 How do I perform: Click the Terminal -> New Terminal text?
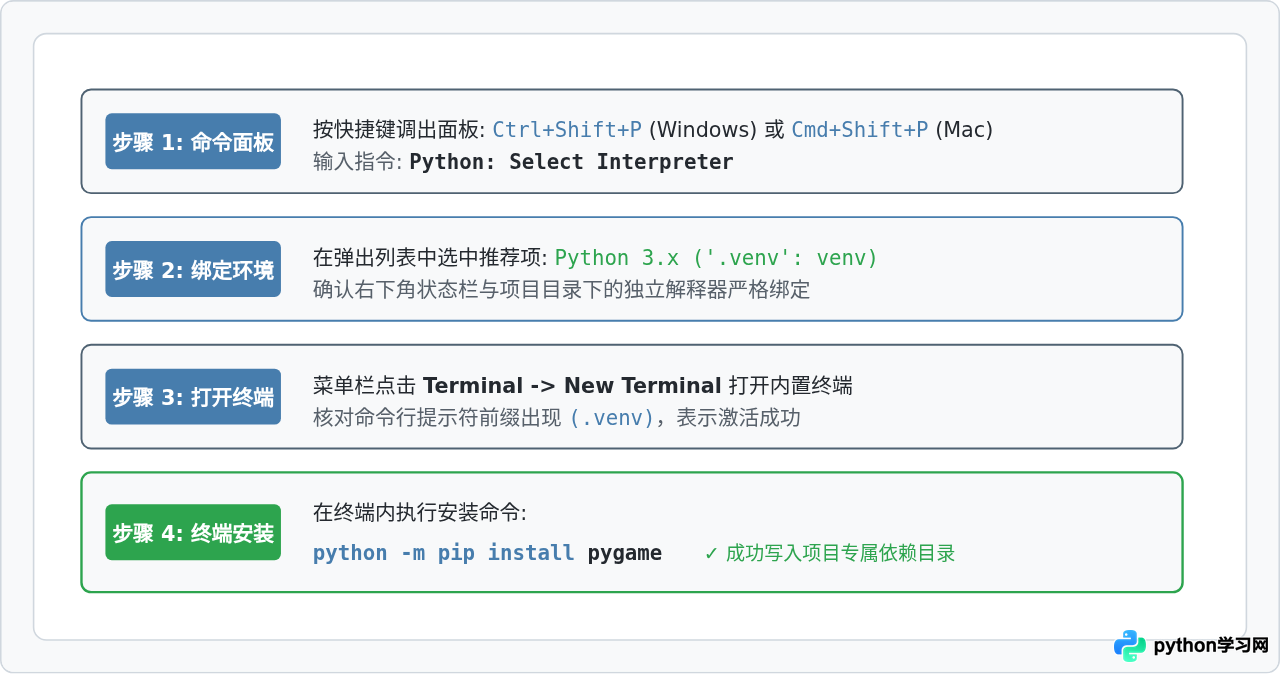point(572,386)
